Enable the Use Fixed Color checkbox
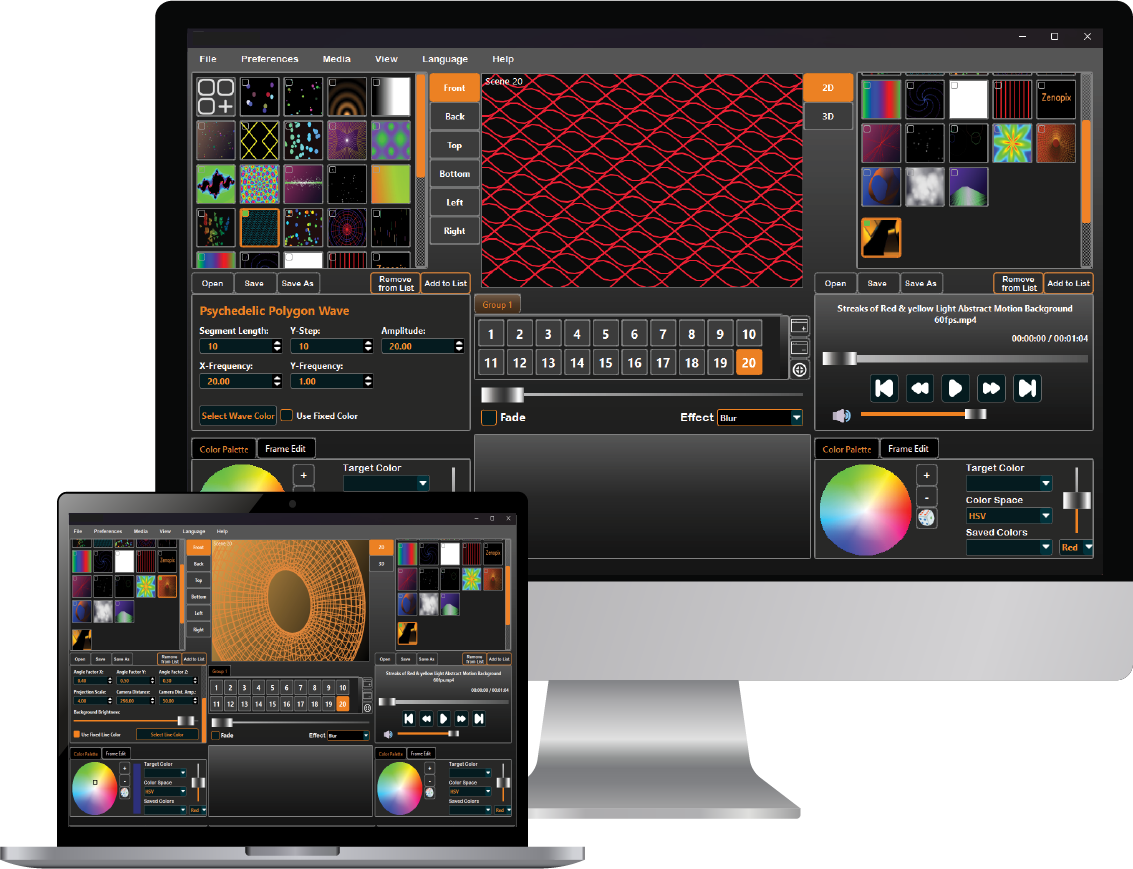The width and height of the screenshot is (1133, 869). [287, 415]
